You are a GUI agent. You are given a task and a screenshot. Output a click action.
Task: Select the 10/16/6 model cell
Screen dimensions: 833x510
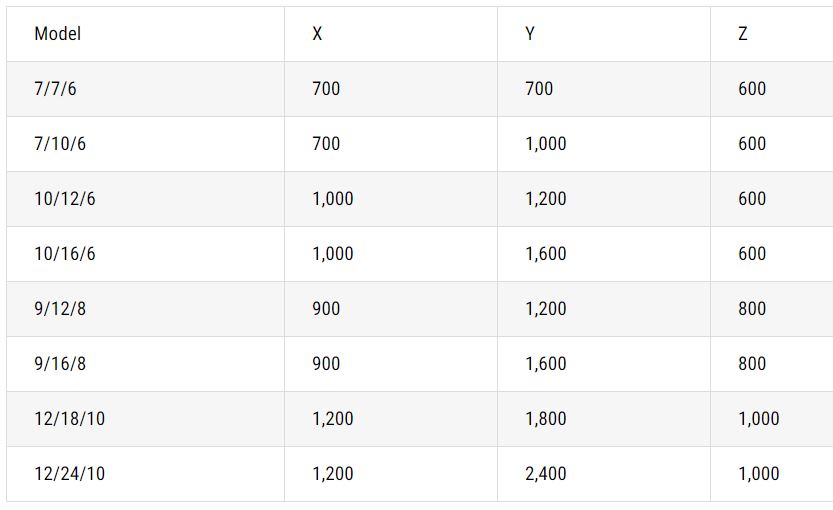tap(65, 254)
